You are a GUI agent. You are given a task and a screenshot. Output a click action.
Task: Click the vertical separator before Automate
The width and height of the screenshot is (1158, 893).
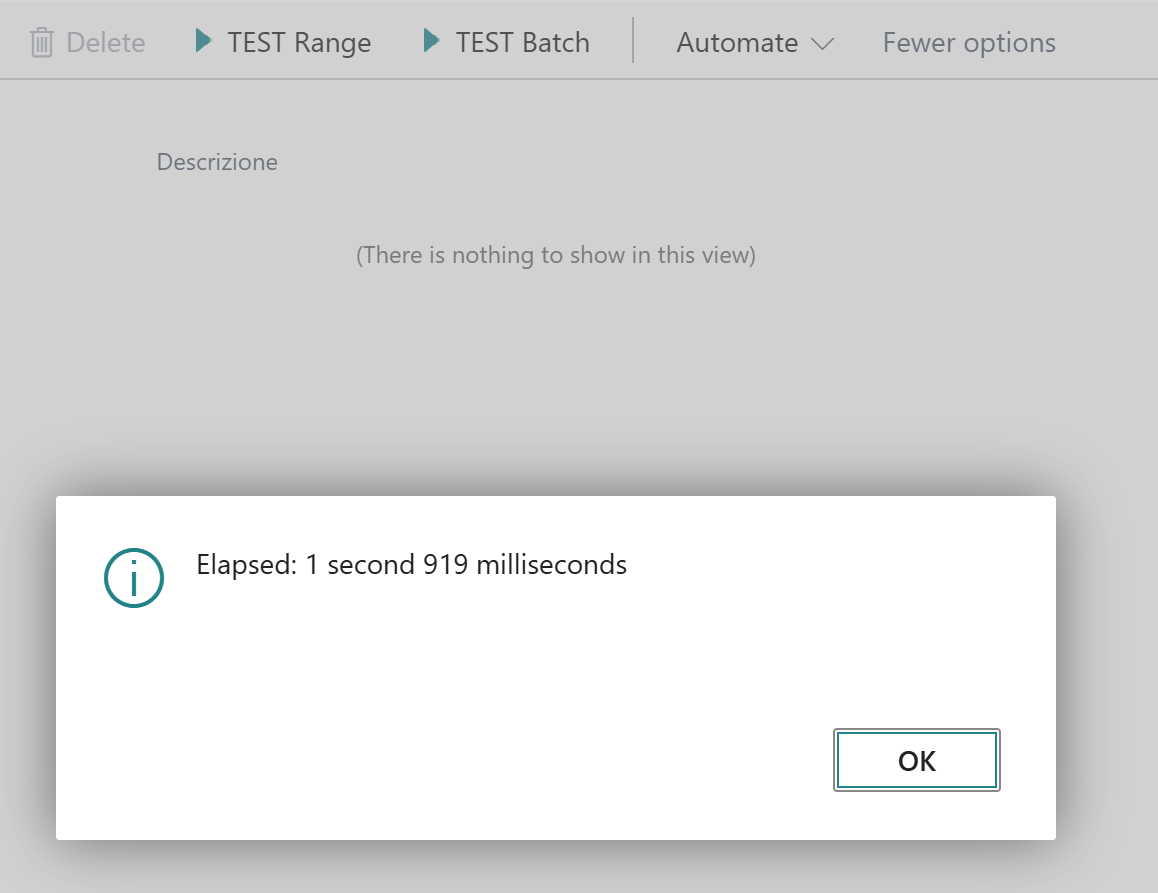pos(633,41)
